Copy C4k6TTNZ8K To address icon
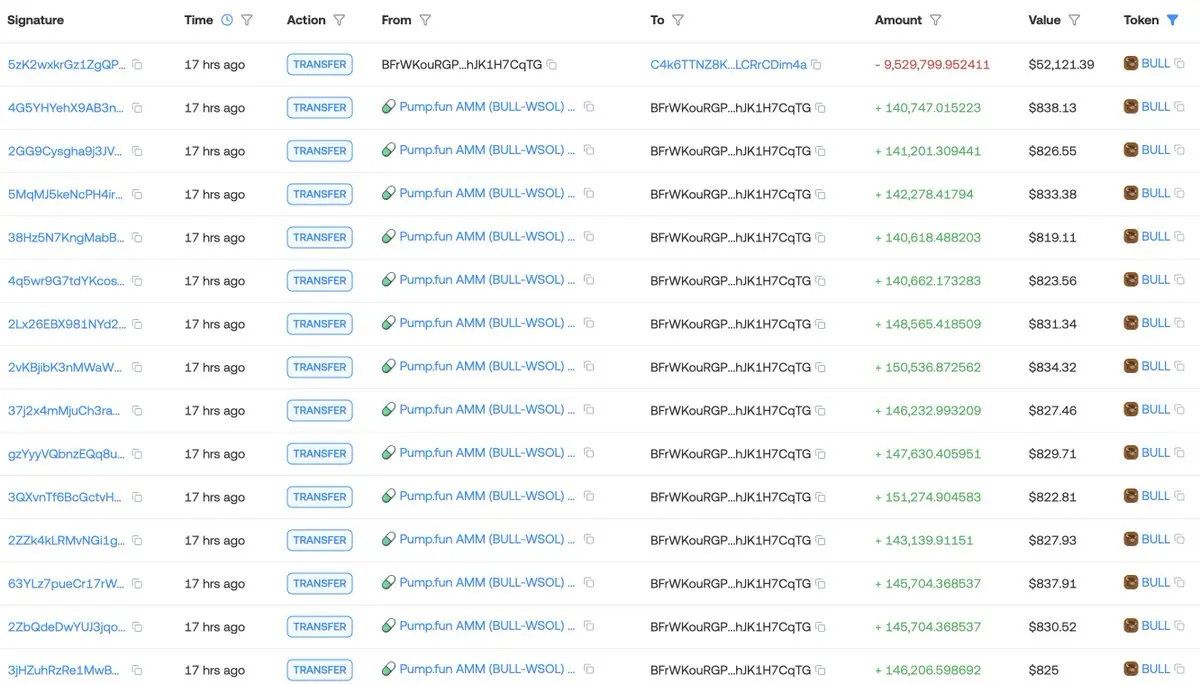The width and height of the screenshot is (1200, 684). click(x=816, y=65)
